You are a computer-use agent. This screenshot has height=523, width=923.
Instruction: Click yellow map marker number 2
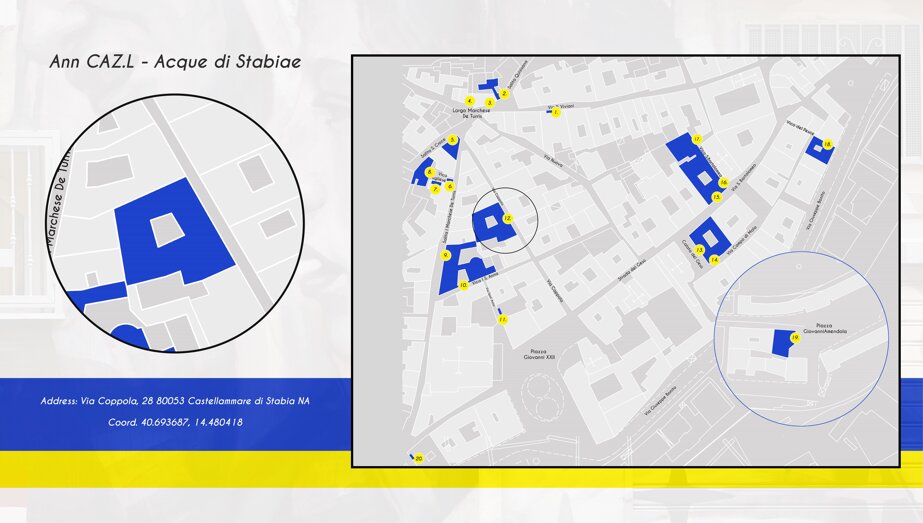504,94
